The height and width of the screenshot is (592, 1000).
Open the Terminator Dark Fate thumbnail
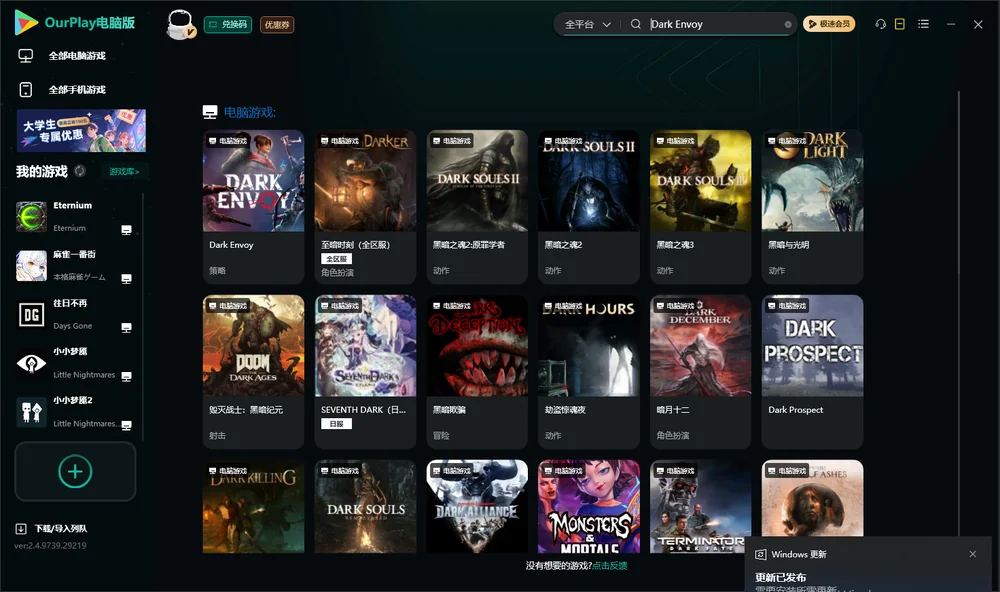(x=700, y=507)
